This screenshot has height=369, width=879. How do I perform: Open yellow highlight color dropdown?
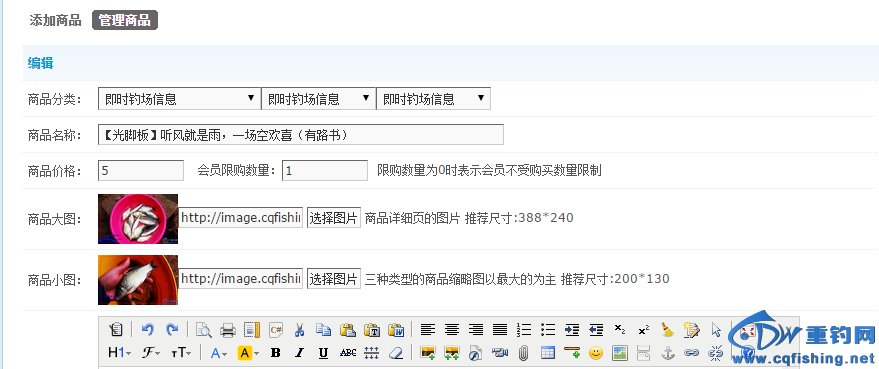[248, 353]
